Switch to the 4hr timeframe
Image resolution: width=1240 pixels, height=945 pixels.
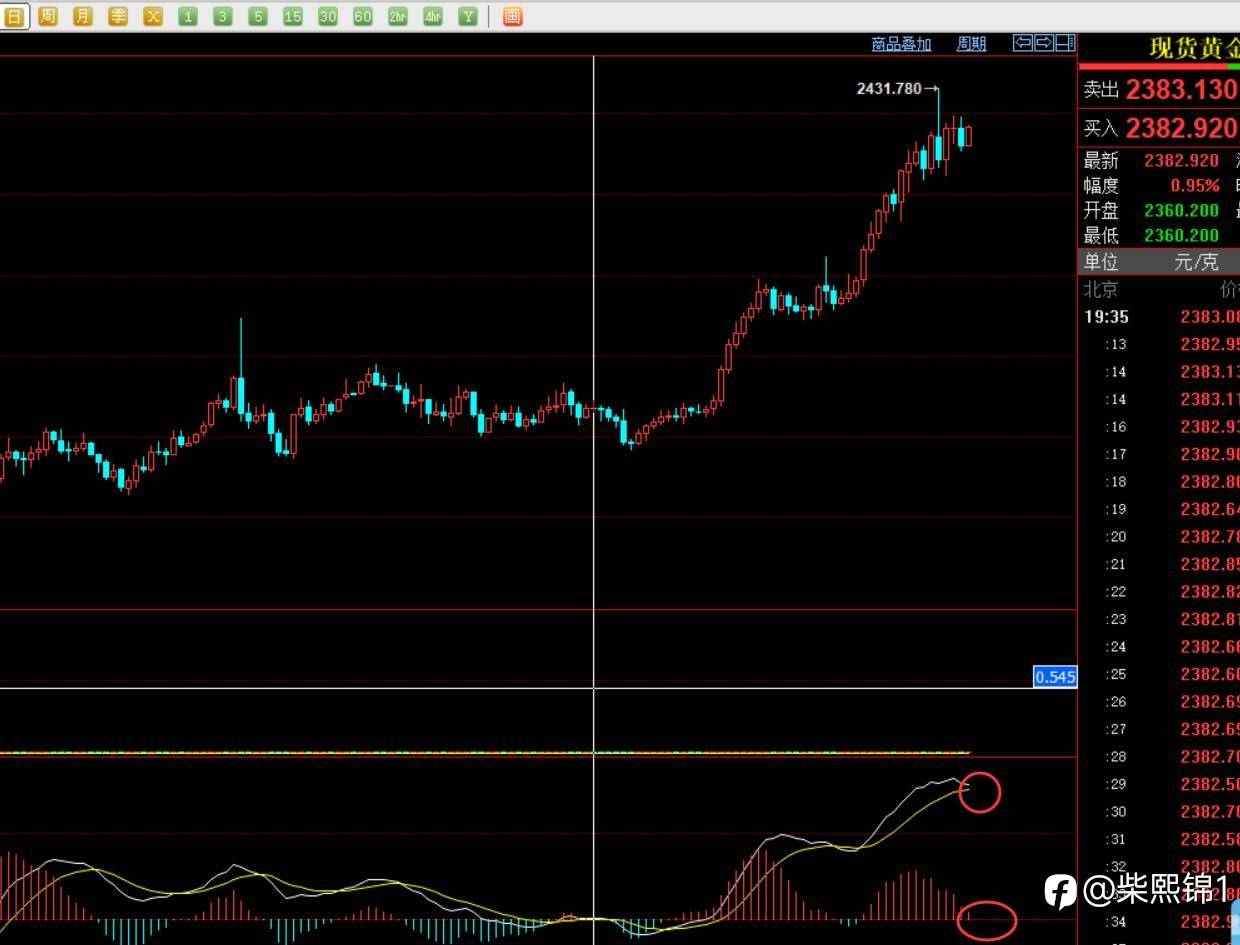click(433, 16)
